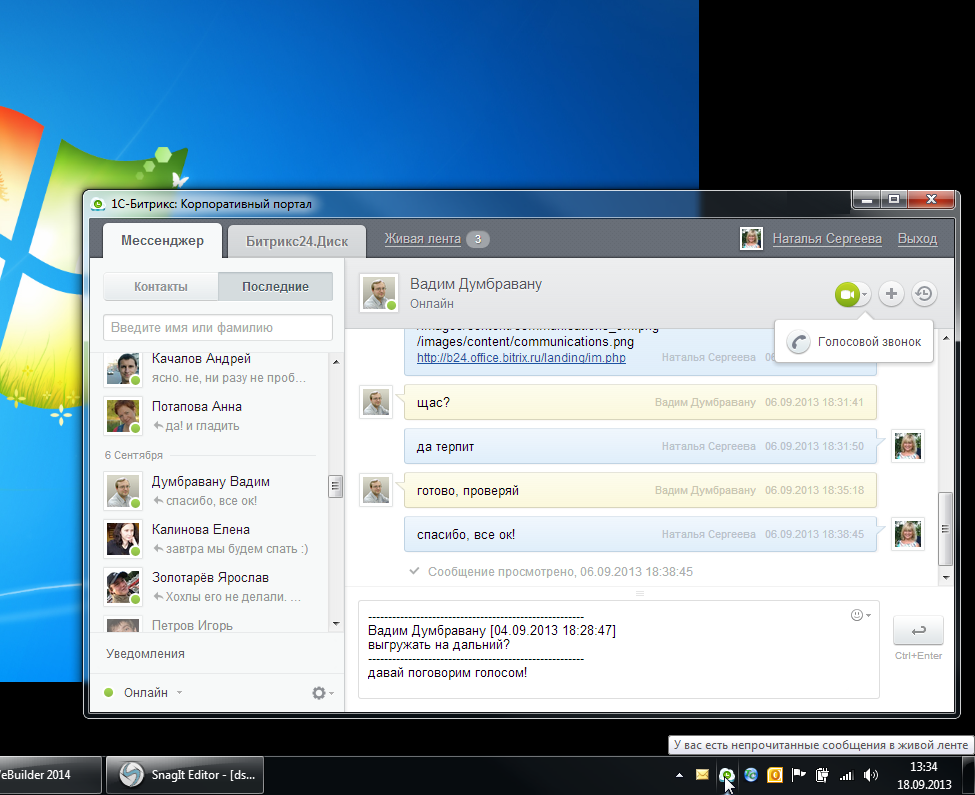Viewport: 975px width, 795px height.
Task: Open the Битрикс24.Диск tab
Action: [297, 241]
